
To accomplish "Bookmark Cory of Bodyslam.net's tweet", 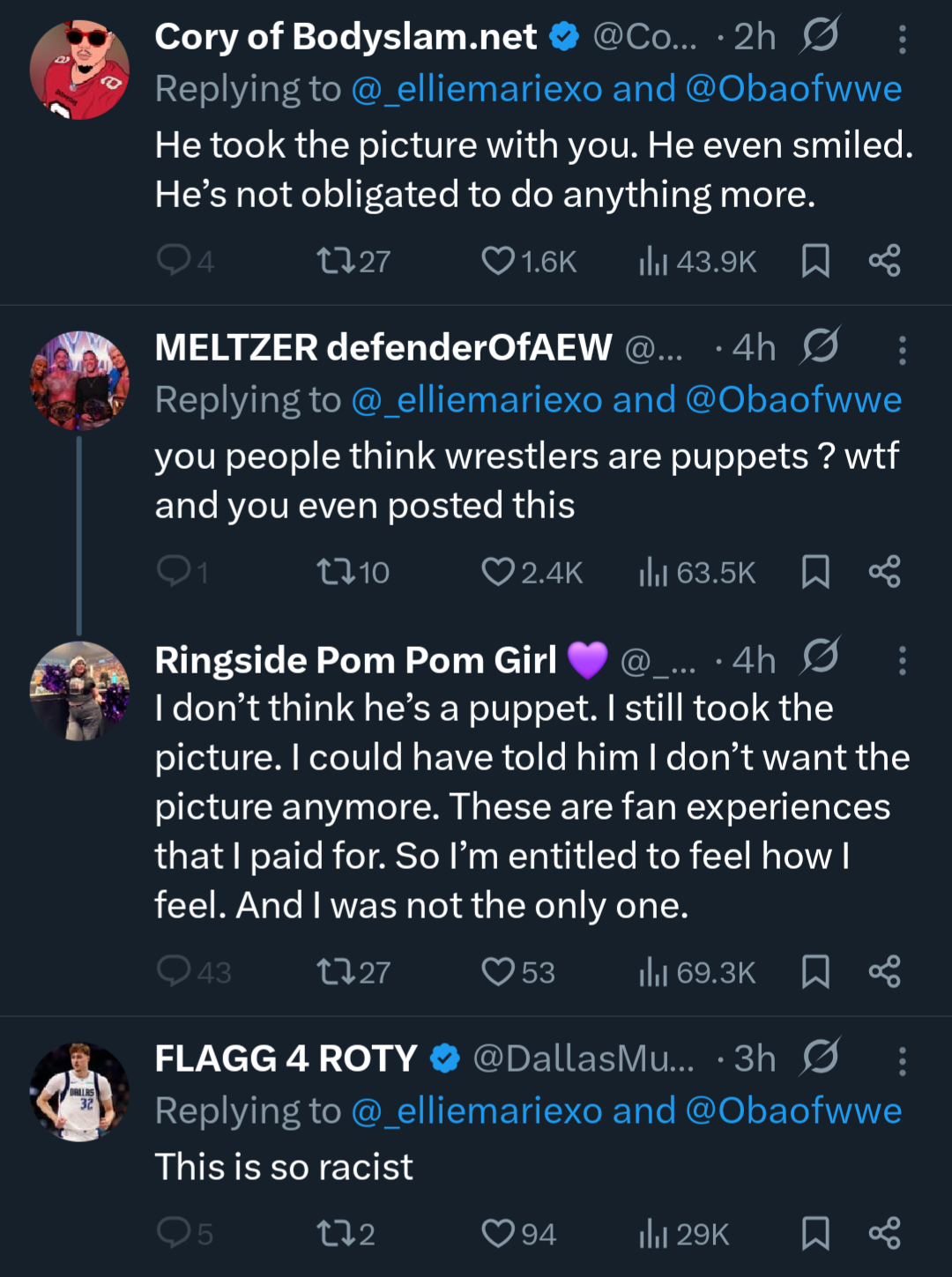I will [815, 261].
